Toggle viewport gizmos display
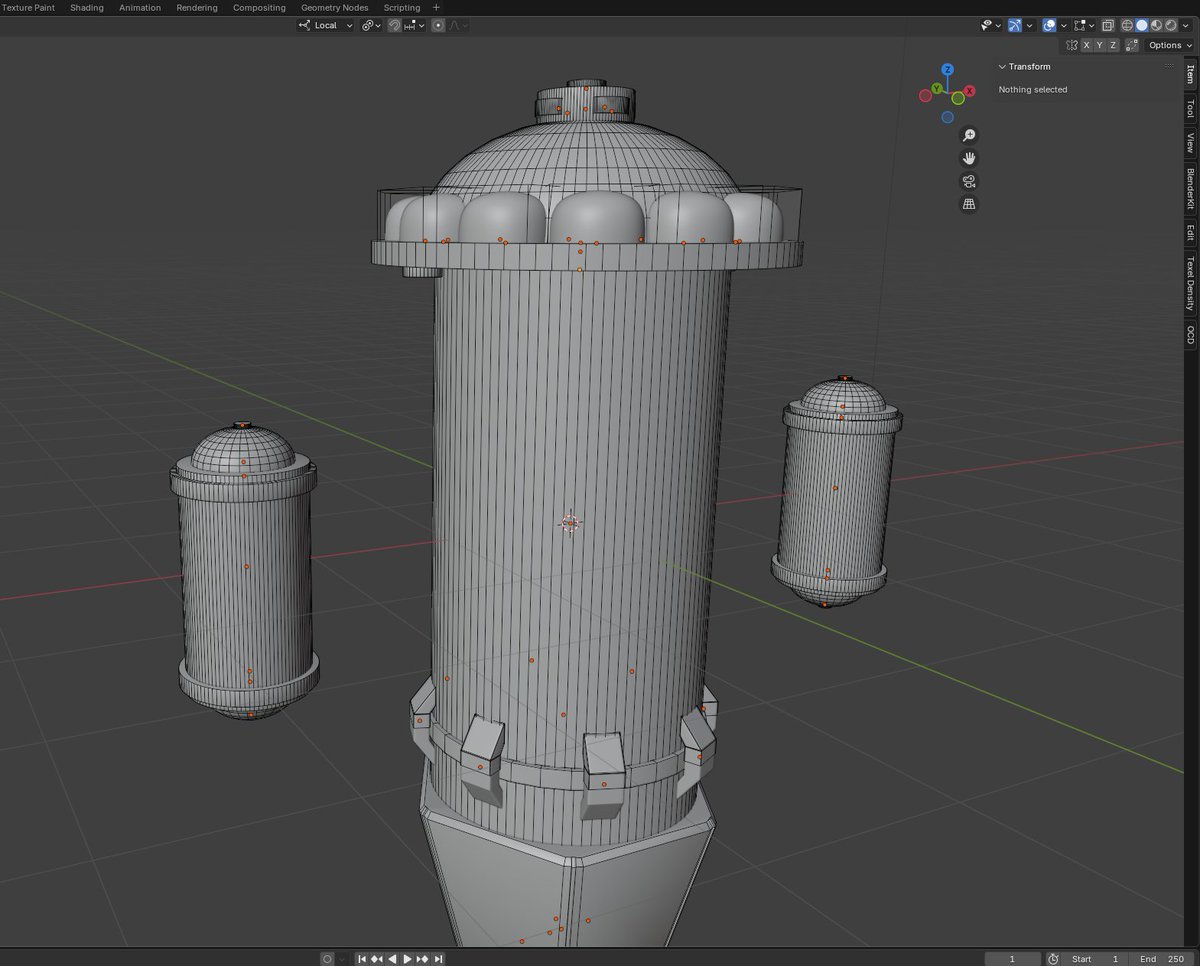 [x=1015, y=25]
